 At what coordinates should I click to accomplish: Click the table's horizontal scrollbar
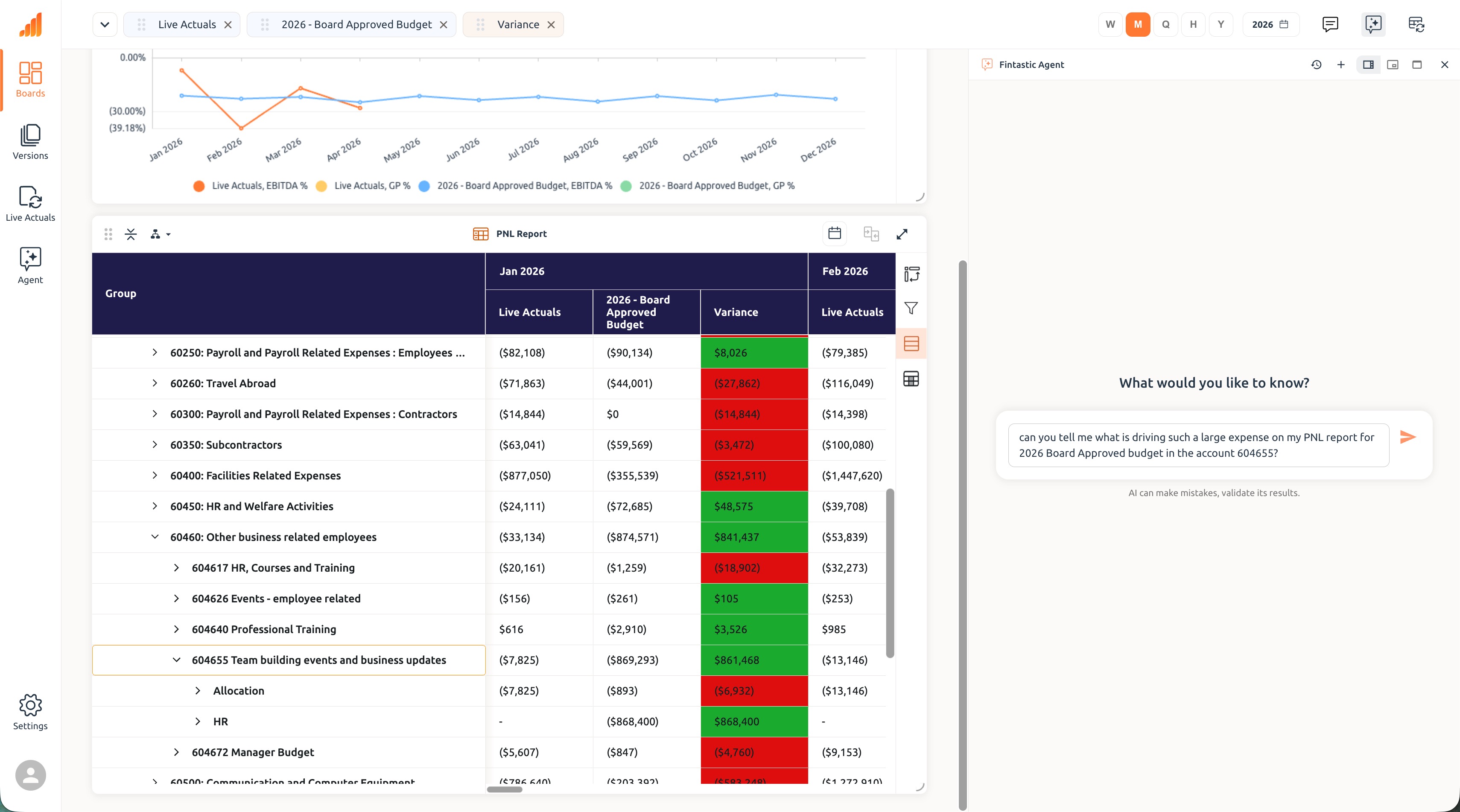tap(505, 789)
